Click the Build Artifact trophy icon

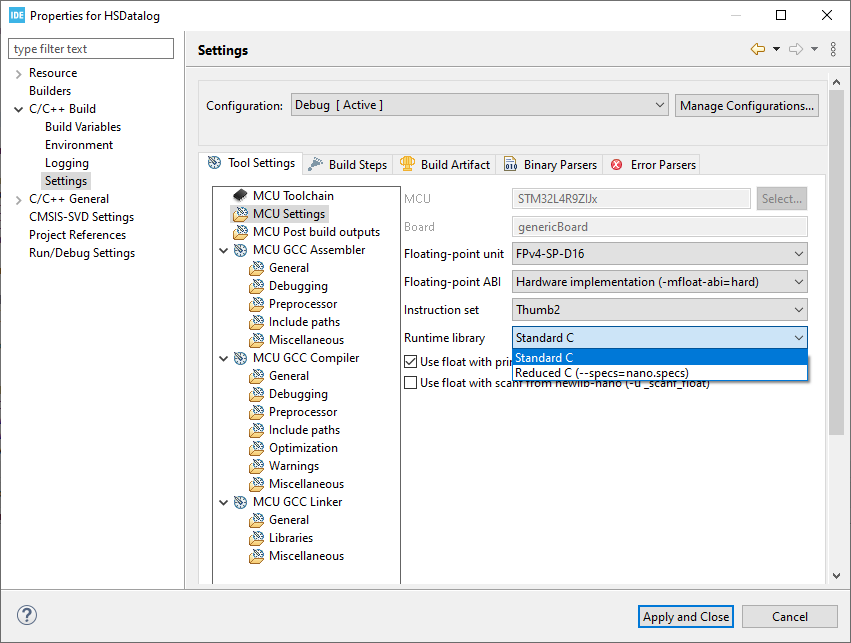(x=407, y=163)
